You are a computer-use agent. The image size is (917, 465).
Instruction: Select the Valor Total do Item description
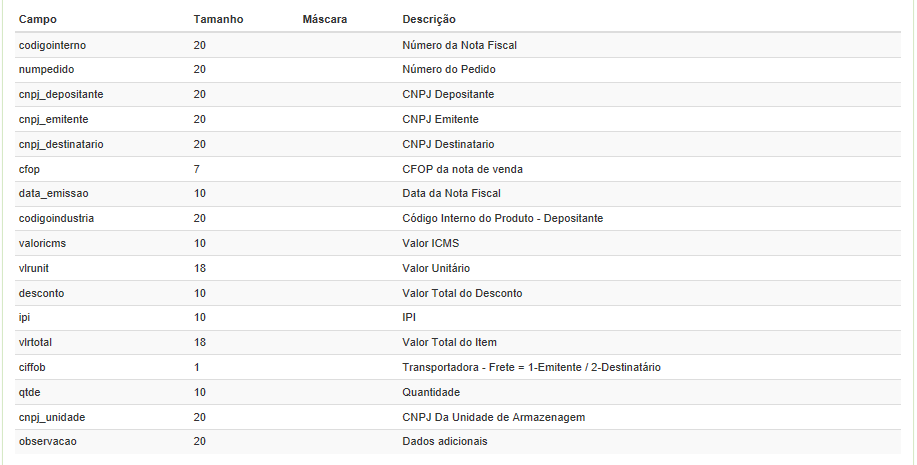click(449, 342)
